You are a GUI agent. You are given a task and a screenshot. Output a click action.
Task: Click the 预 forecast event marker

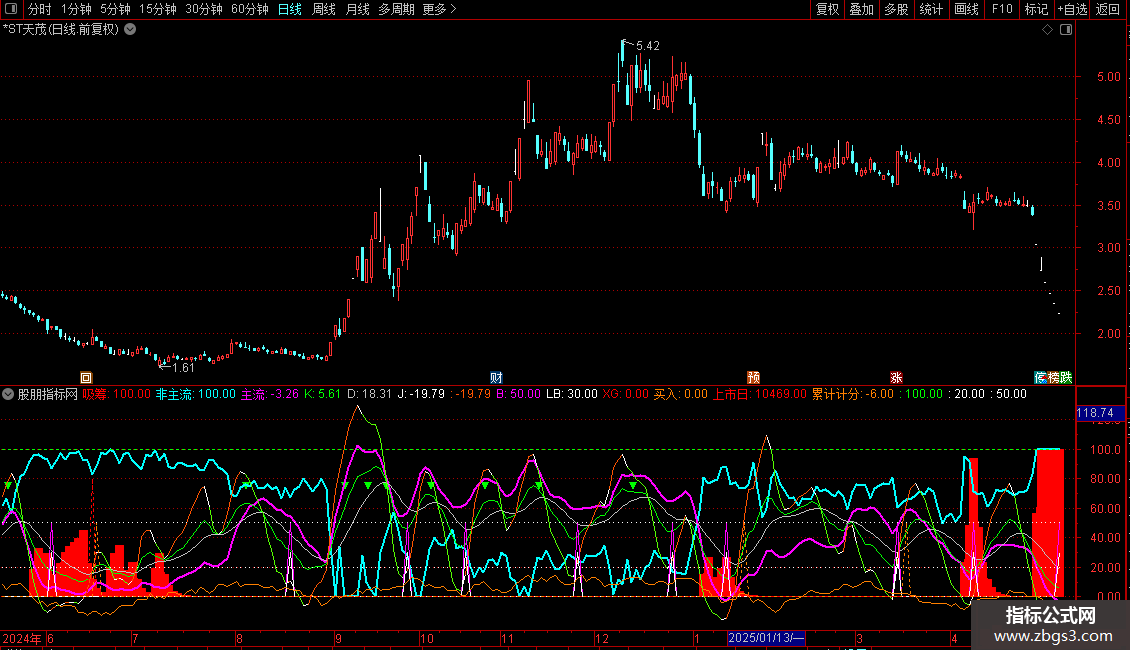click(753, 378)
